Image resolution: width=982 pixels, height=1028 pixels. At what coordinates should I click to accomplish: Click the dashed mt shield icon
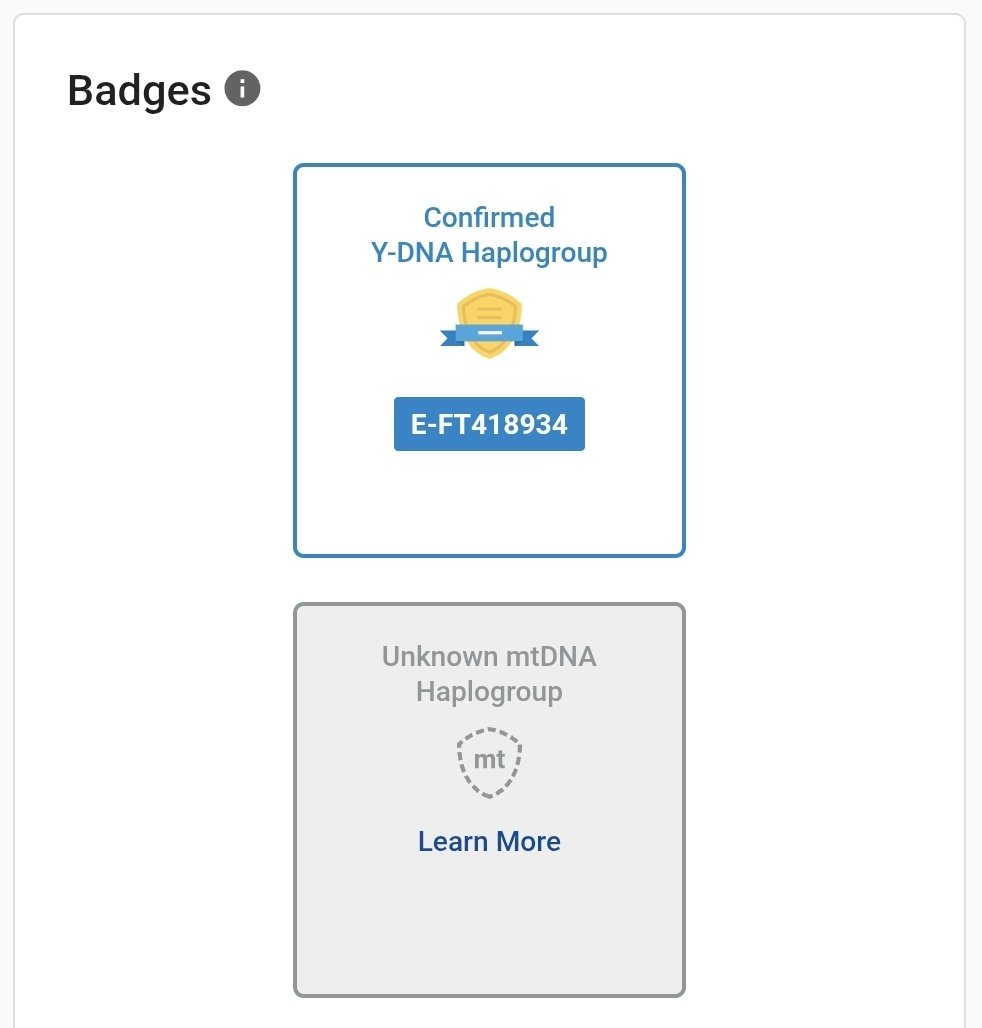(489, 762)
